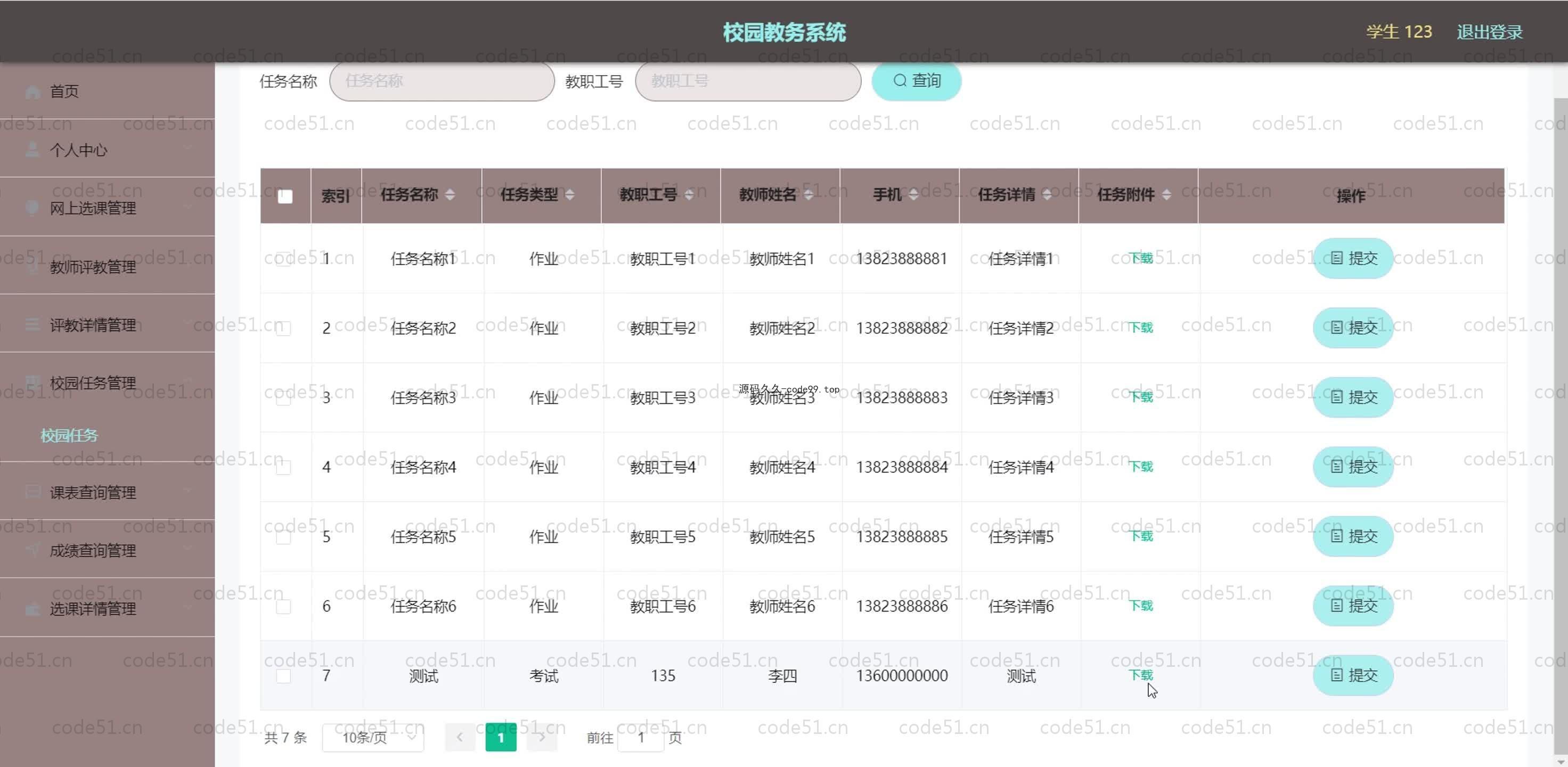This screenshot has height=767, width=1568.
Task: Click sort arrows on 任务名称 column
Action: [450, 195]
